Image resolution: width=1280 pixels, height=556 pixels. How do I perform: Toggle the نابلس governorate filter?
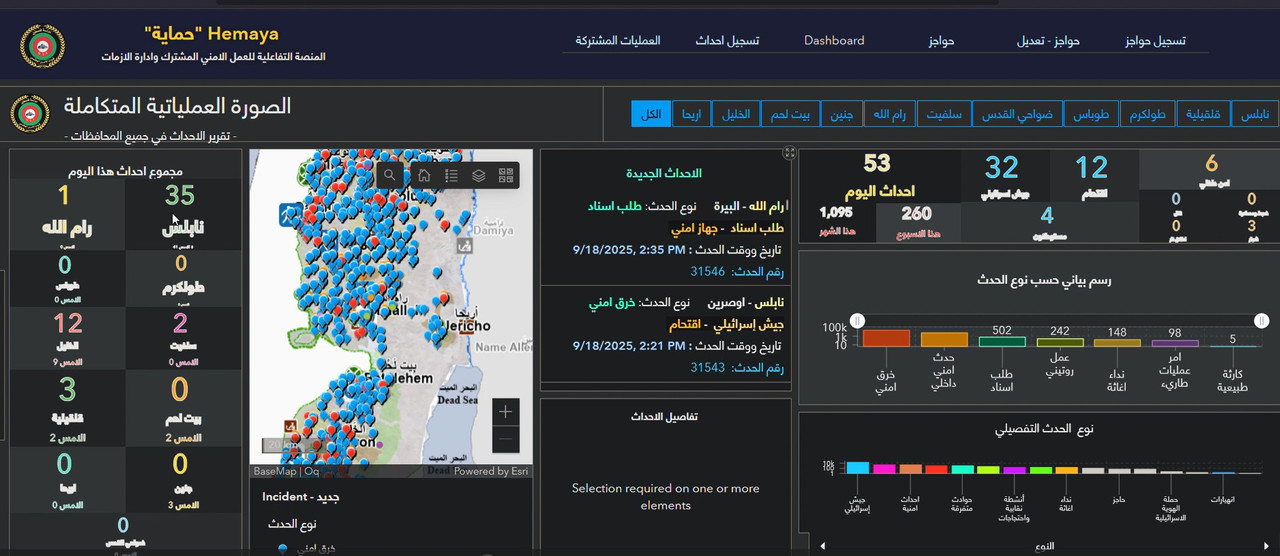coord(1255,114)
